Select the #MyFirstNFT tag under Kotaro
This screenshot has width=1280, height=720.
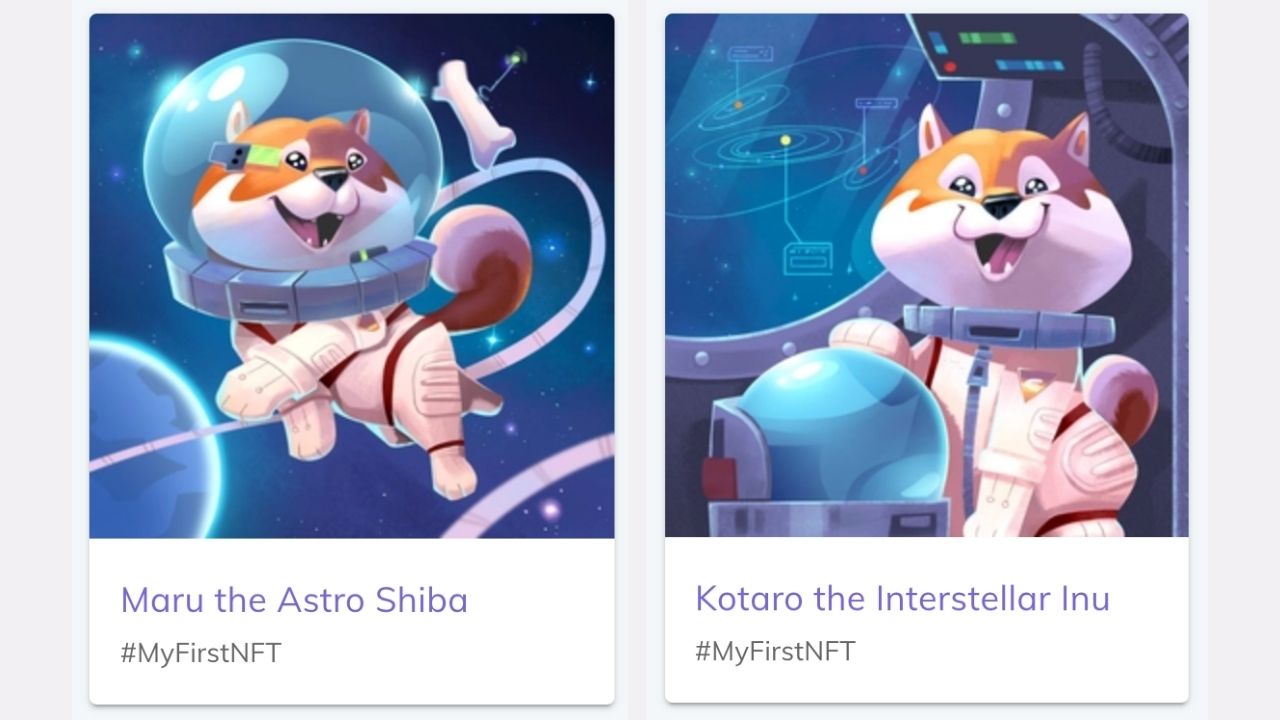(776, 652)
